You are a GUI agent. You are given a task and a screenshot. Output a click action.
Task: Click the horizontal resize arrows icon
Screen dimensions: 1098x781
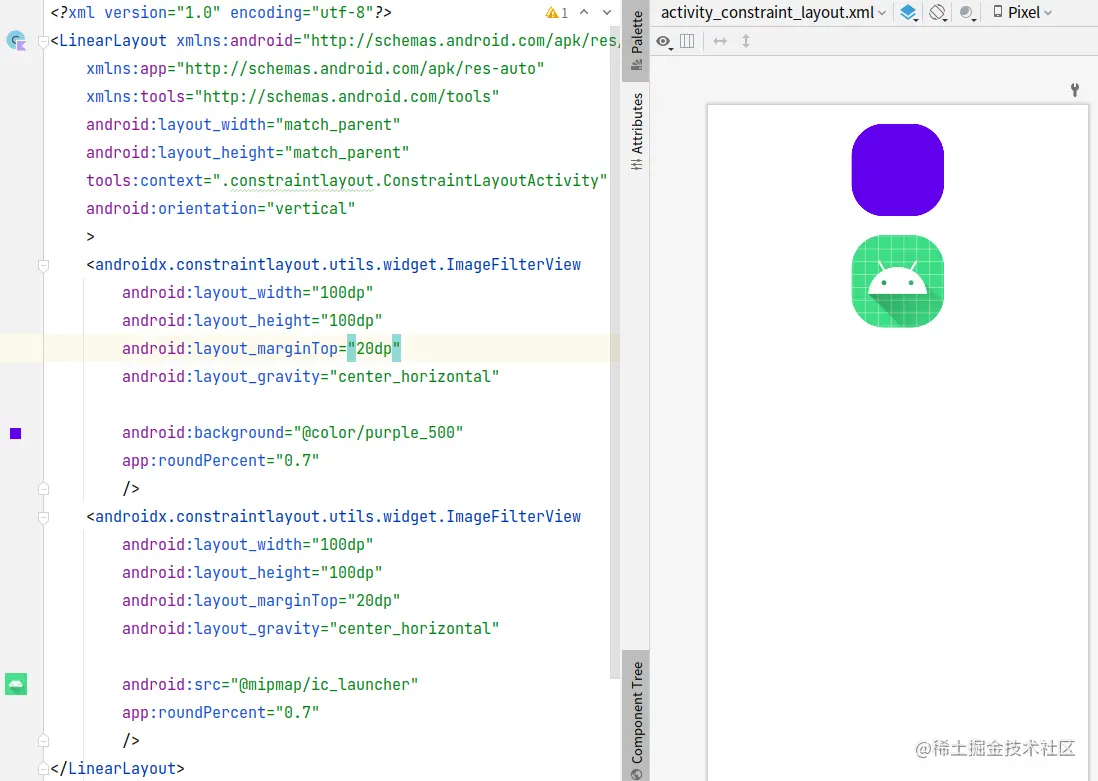(718, 41)
